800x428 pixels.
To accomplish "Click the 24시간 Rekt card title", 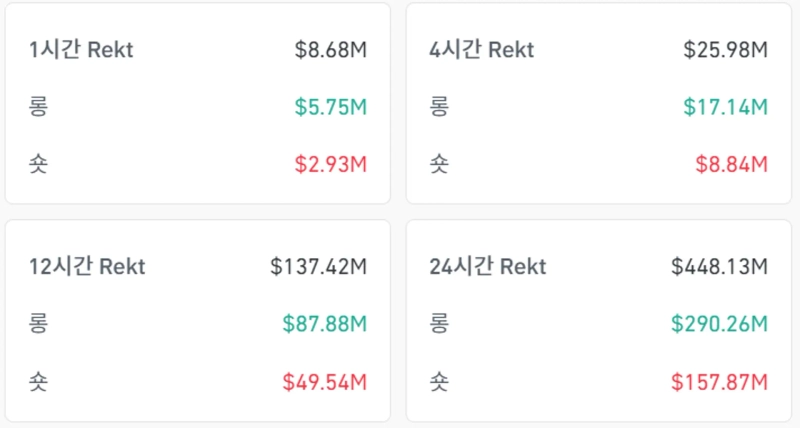I will pos(488,267).
